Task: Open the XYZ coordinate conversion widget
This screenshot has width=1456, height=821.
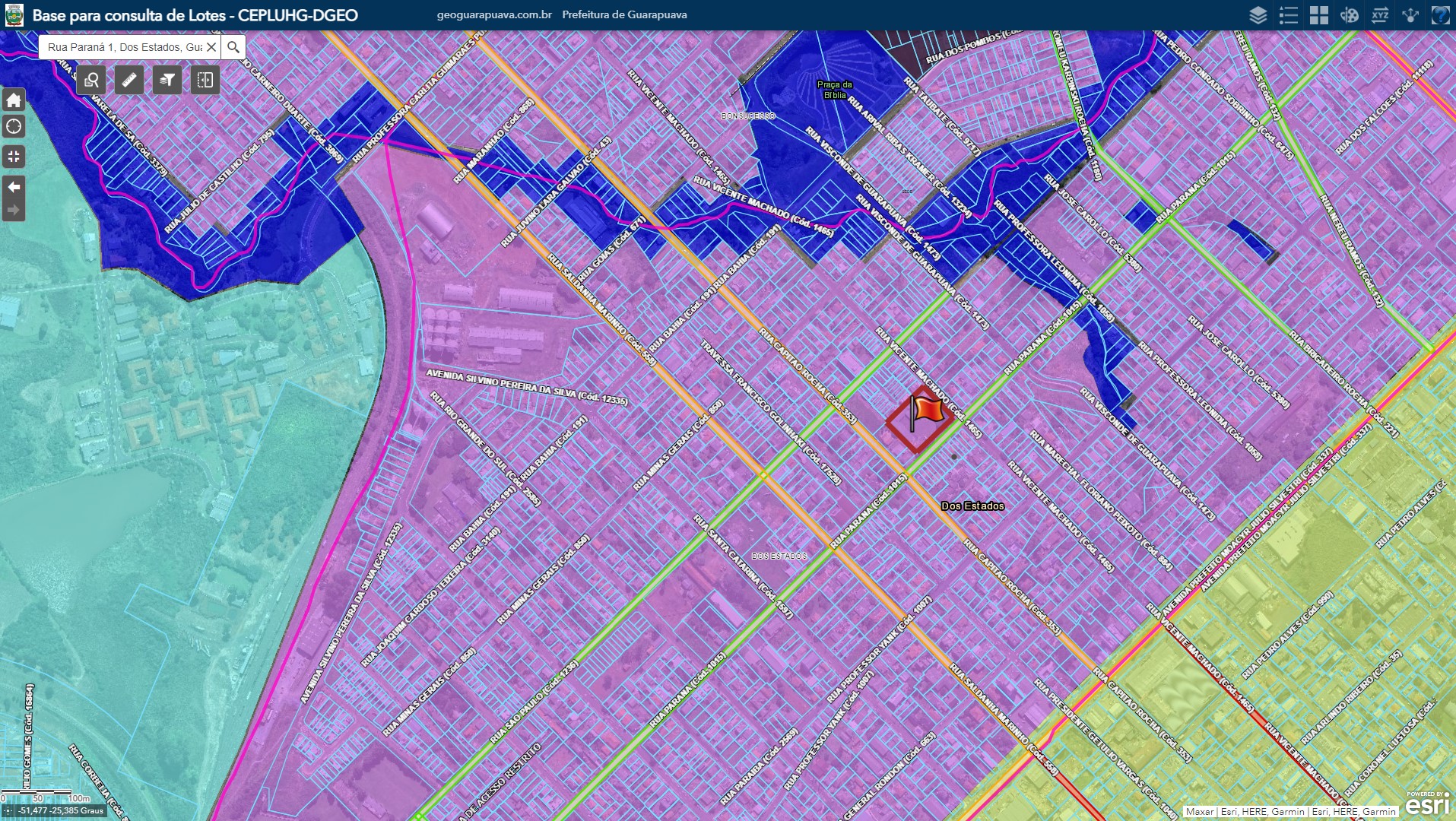Action: coord(1380,15)
